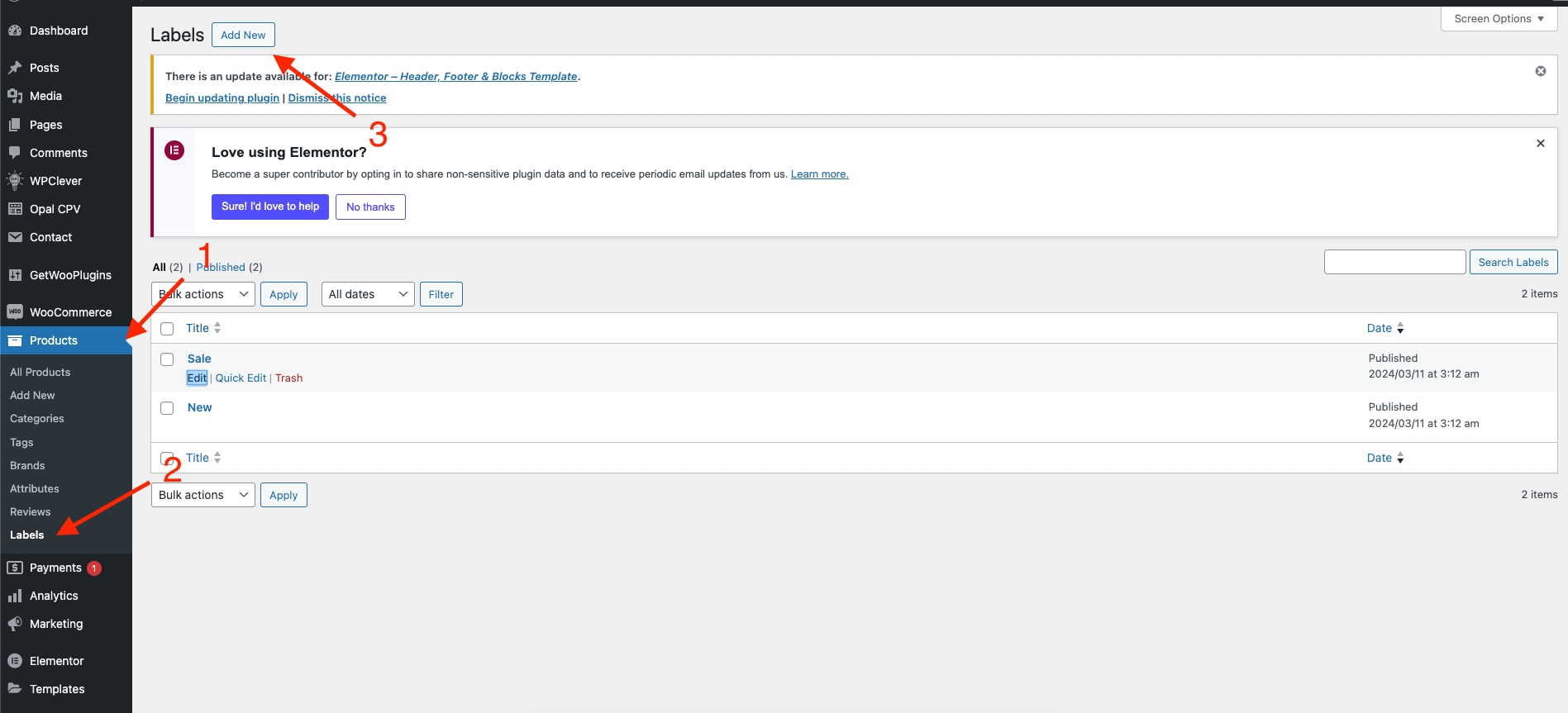Click the Comments speech bubble icon
The width and height of the screenshot is (1568, 713).
tap(15, 153)
